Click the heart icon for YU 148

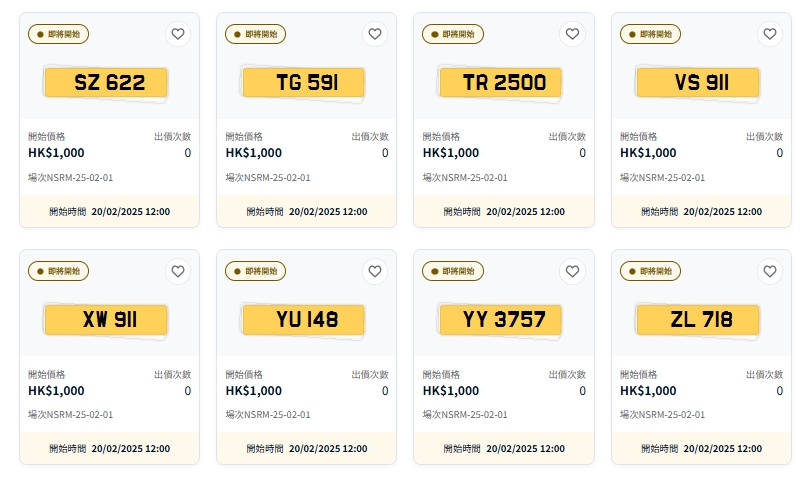pos(375,271)
